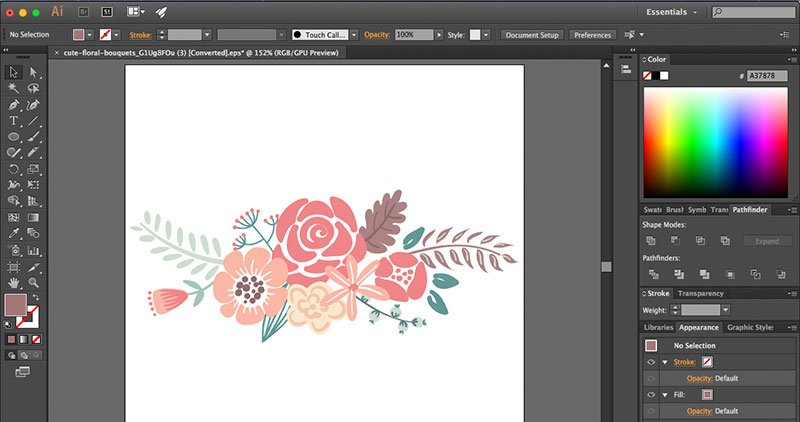The height and width of the screenshot is (422, 800).
Task: Set paint mode to Color button
Action: 12,339
